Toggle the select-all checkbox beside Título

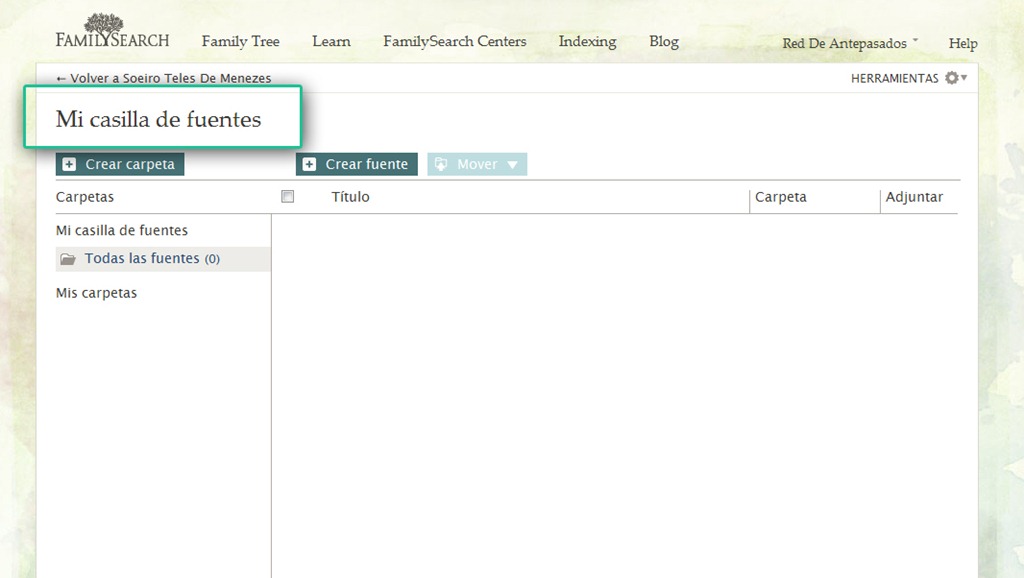[287, 197]
